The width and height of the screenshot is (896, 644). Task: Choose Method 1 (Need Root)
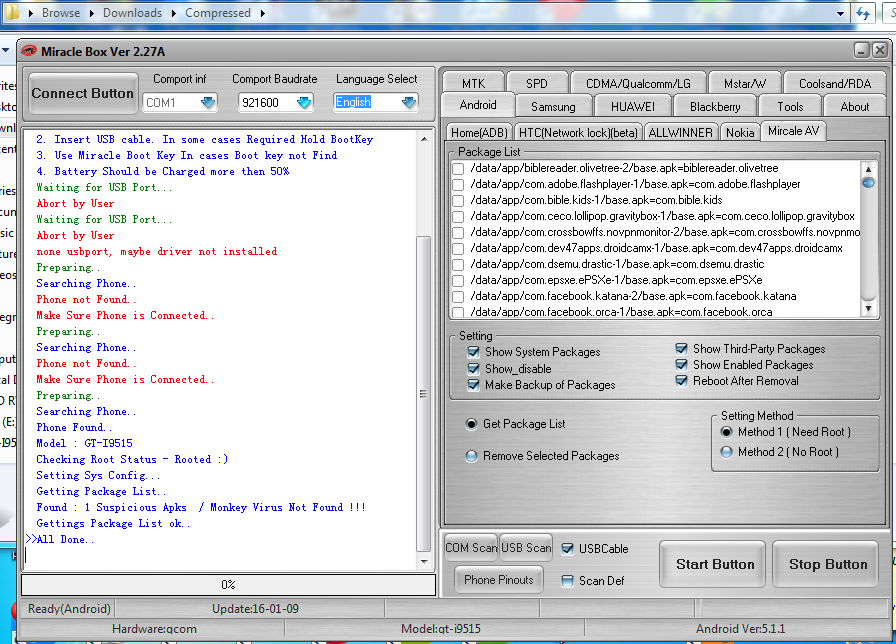point(726,432)
